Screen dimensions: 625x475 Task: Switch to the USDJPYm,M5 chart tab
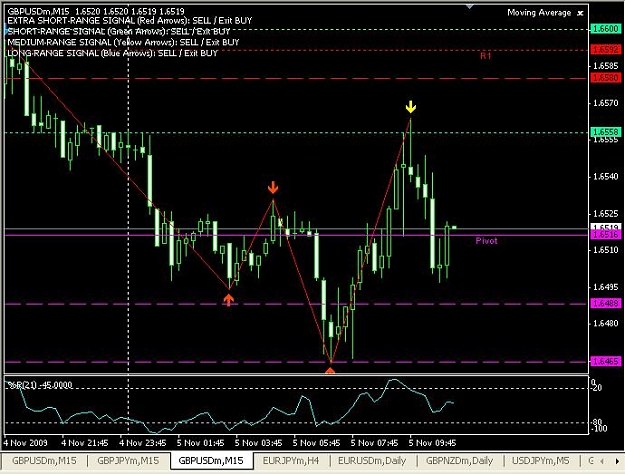point(540,461)
